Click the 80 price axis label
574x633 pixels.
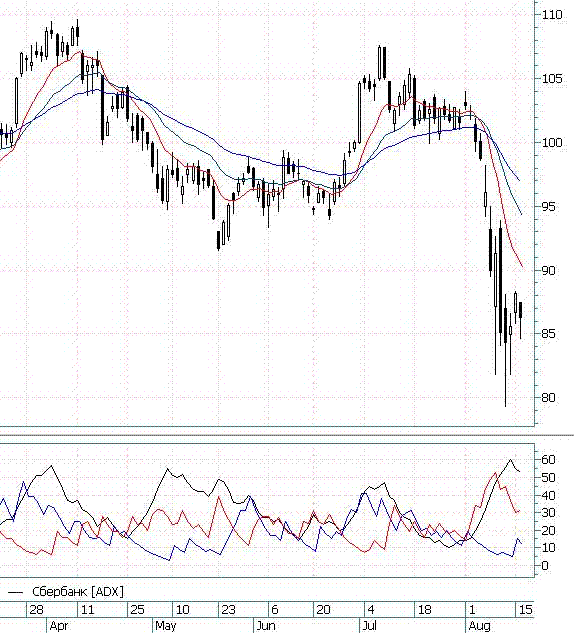[x=549, y=398]
